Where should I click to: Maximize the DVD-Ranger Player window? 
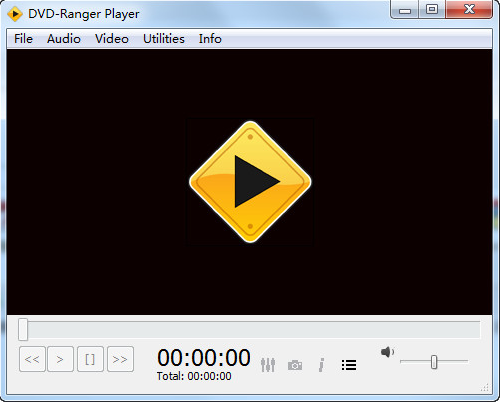(432, 9)
